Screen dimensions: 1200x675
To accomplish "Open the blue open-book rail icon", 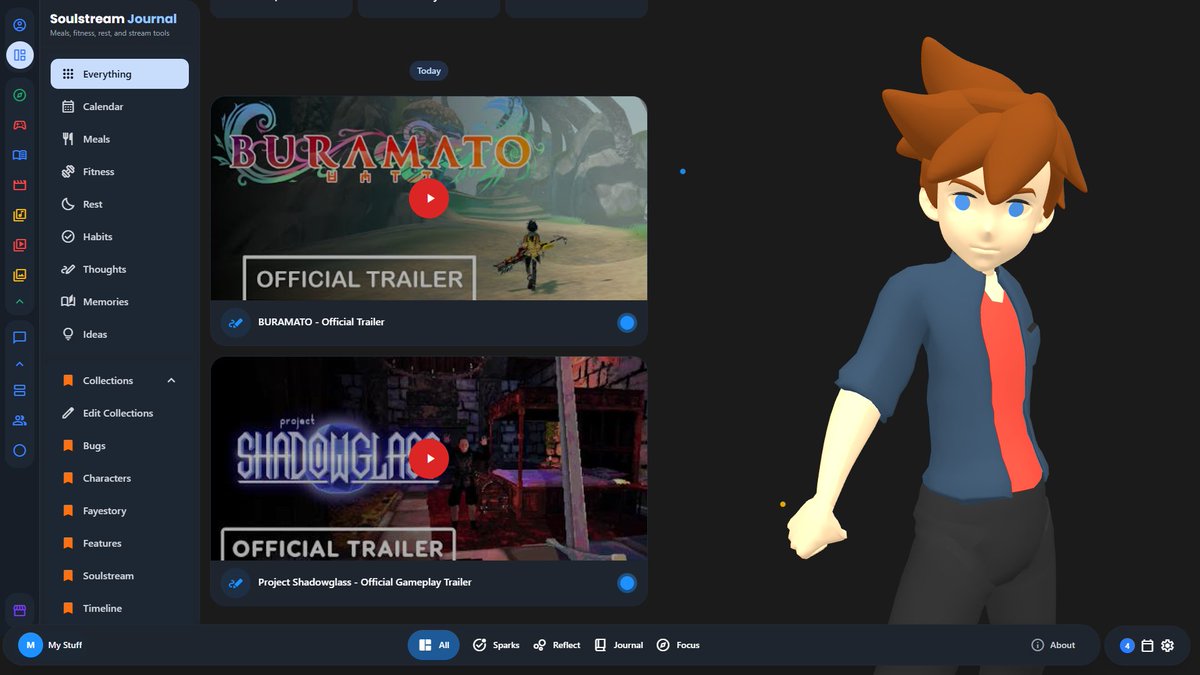I will pos(19,155).
